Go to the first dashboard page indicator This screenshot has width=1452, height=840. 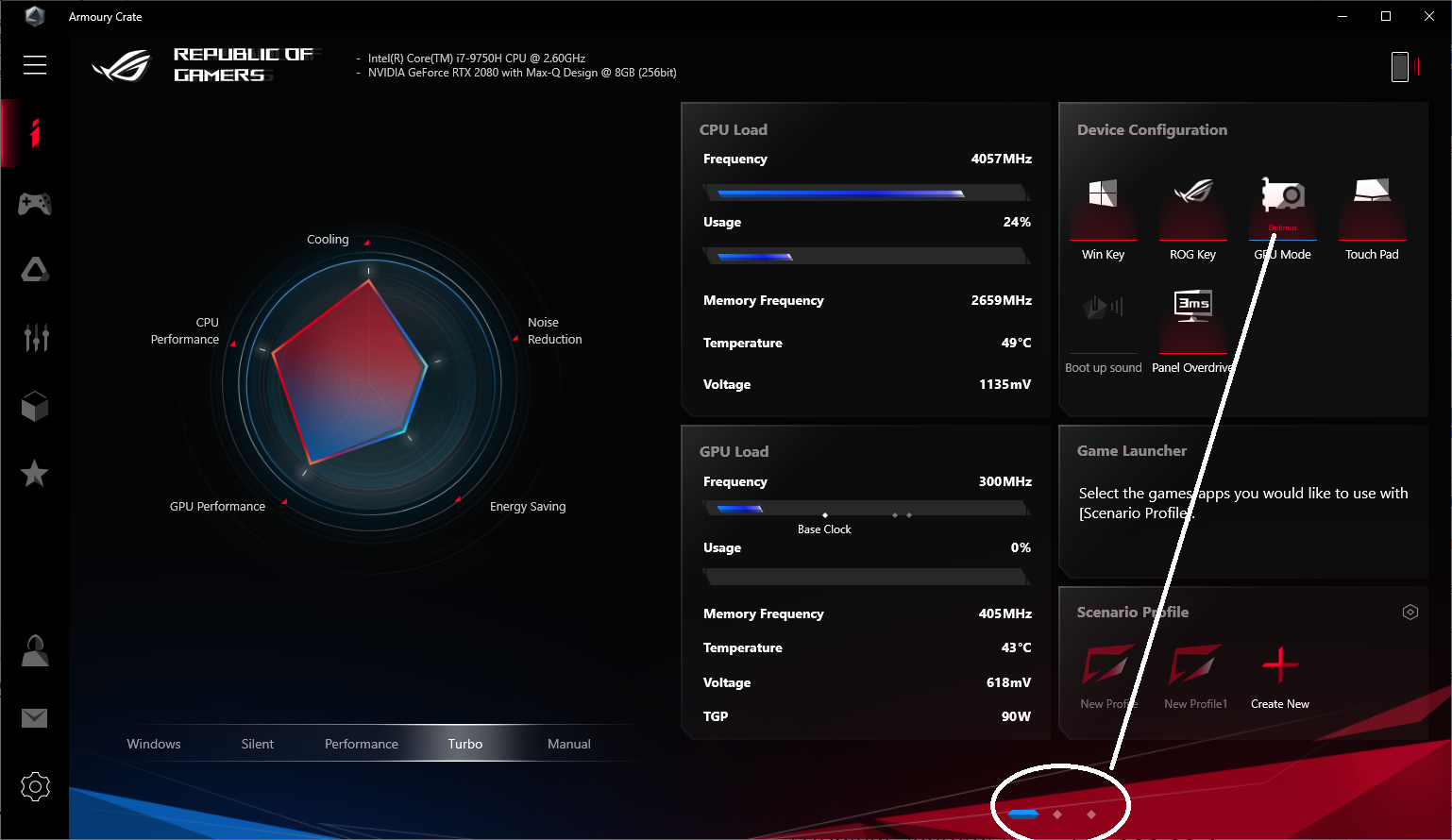point(1023,814)
